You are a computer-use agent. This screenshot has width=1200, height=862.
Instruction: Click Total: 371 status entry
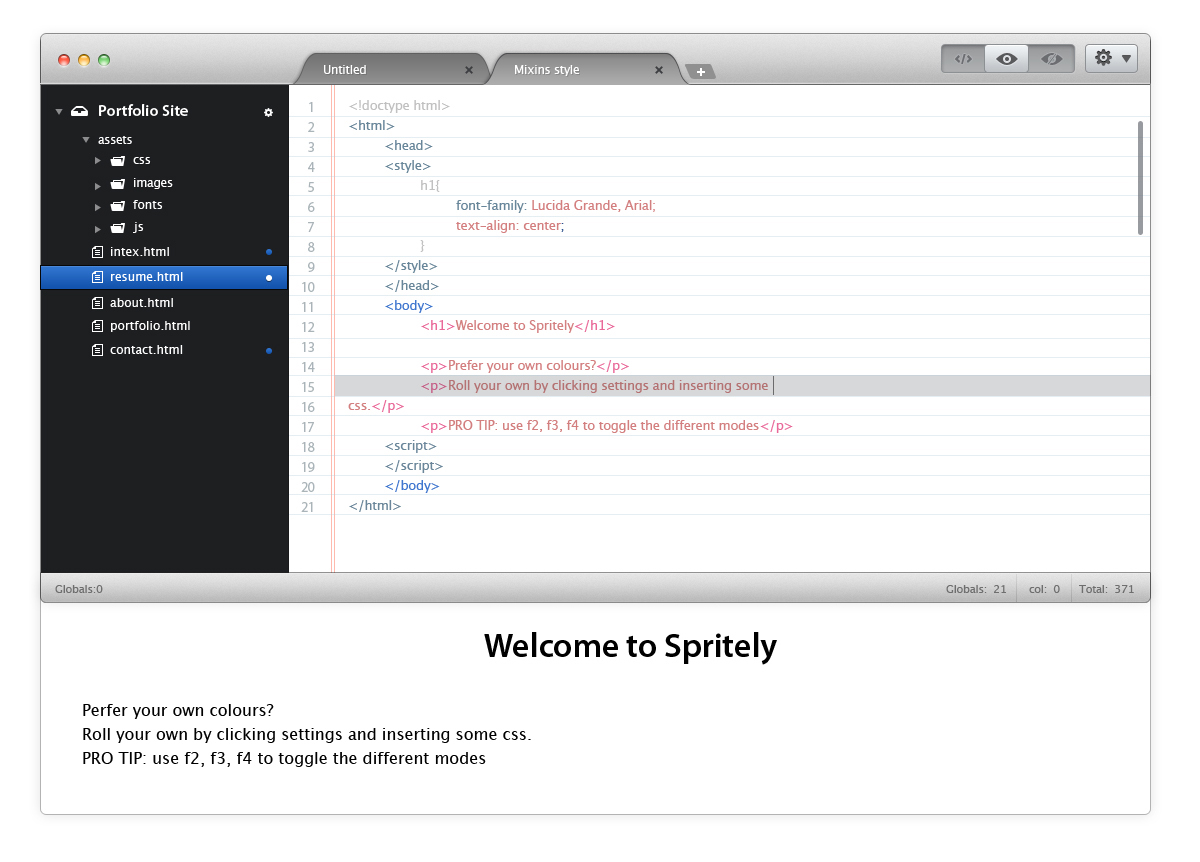1107,589
